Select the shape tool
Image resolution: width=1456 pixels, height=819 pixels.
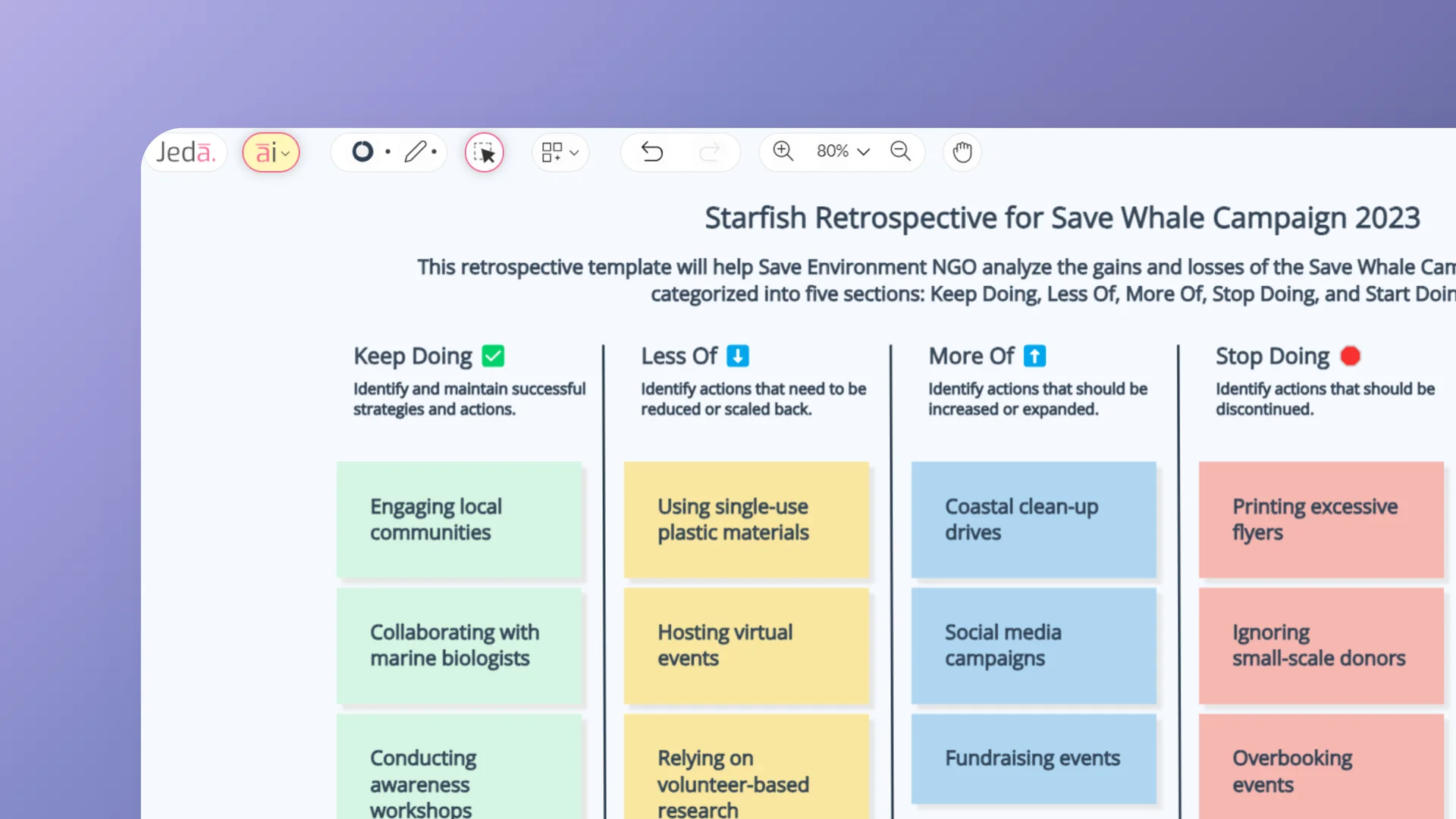point(362,152)
